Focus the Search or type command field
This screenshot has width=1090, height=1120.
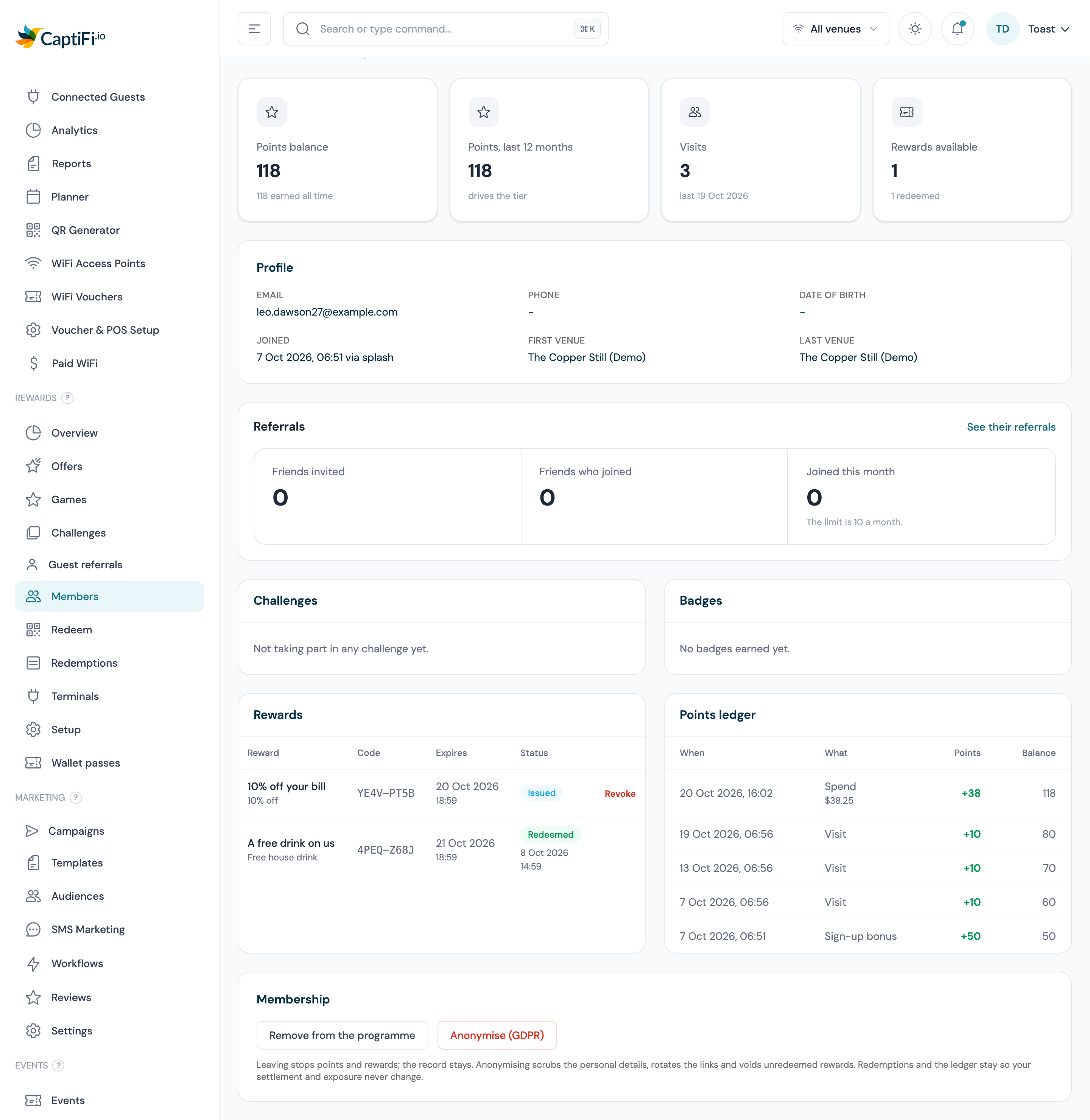(445, 29)
